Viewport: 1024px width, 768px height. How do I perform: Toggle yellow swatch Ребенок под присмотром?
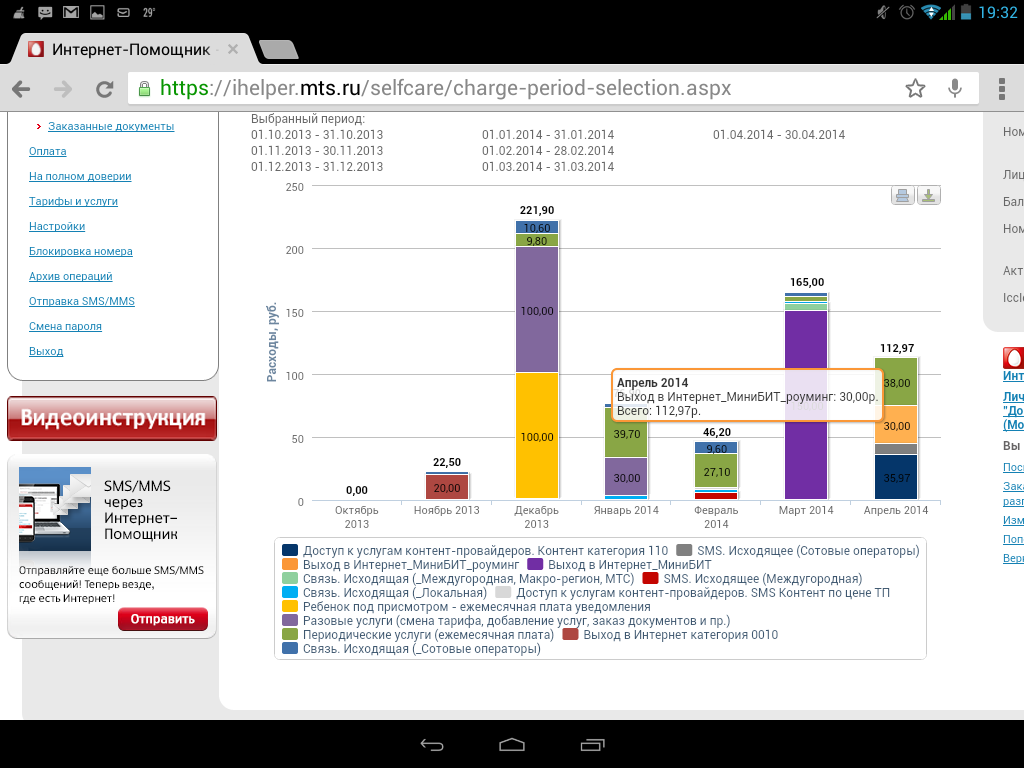[290, 607]
